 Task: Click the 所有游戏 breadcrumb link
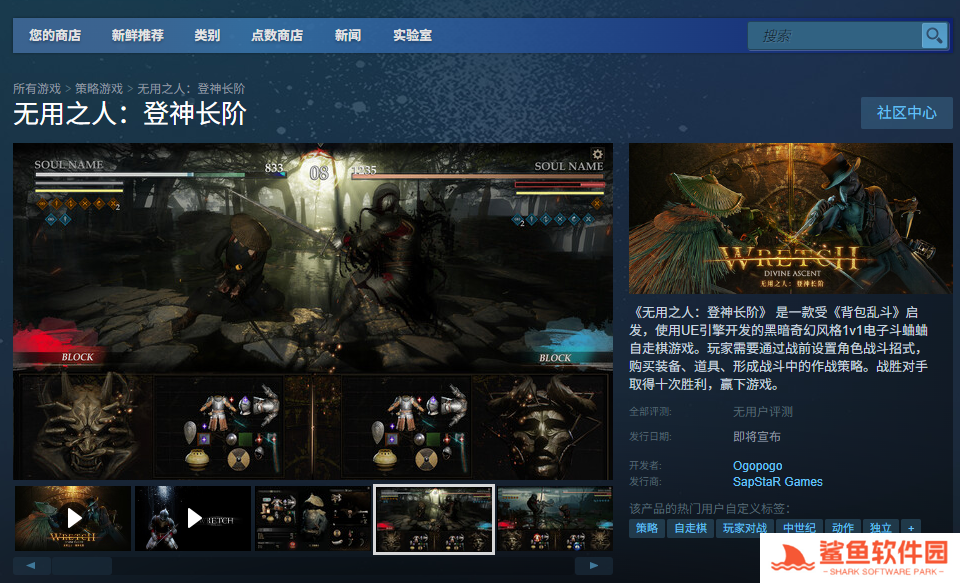pos(37,89)
